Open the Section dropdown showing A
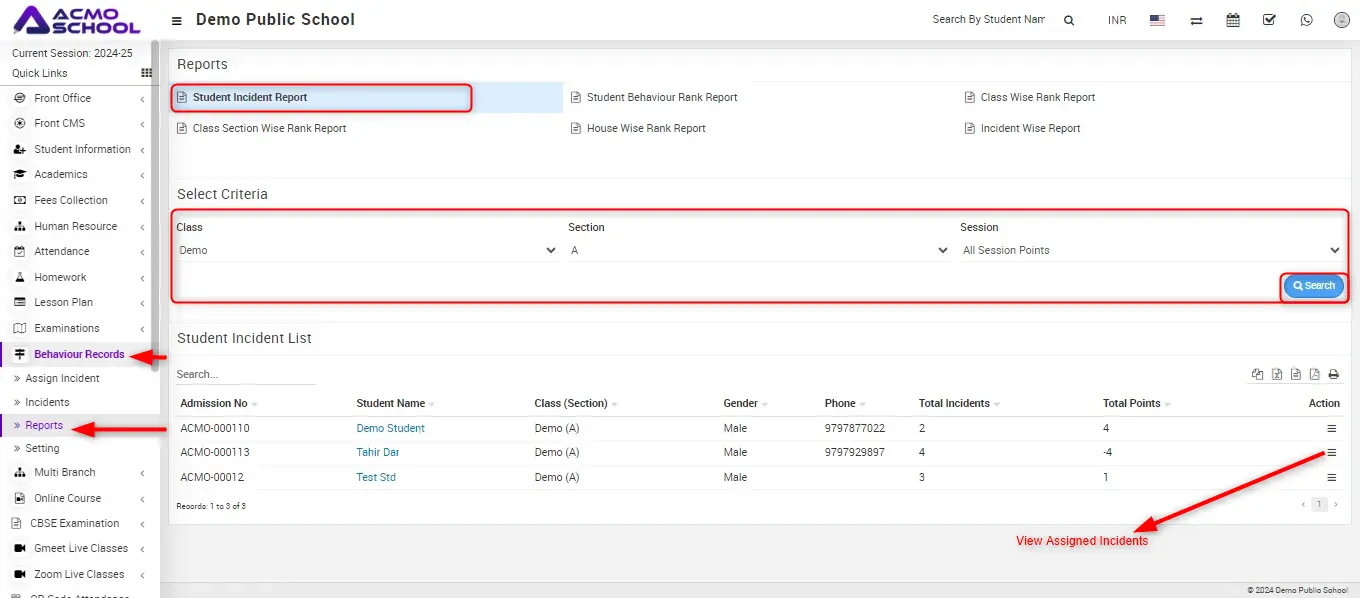 [758, 250]
